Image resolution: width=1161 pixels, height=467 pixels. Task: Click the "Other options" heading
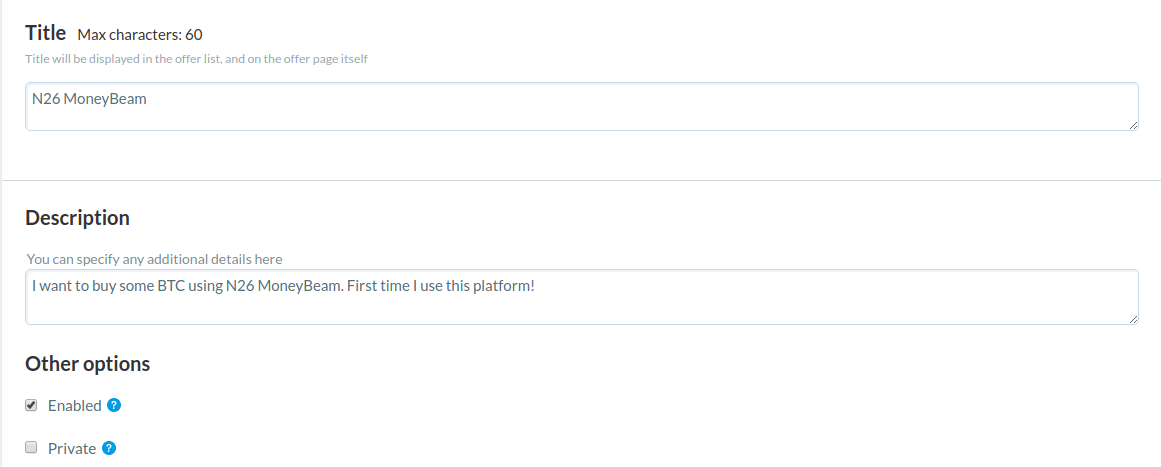(x=87, y=364)
